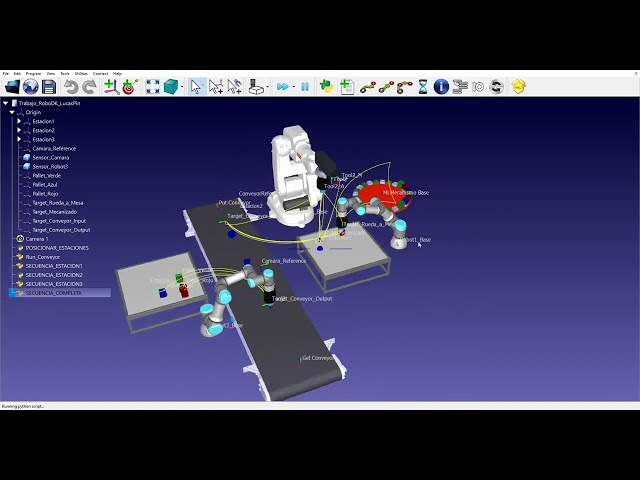Open the Connect menu
This screenshot has height=480, width=640.
click(100, 73)
